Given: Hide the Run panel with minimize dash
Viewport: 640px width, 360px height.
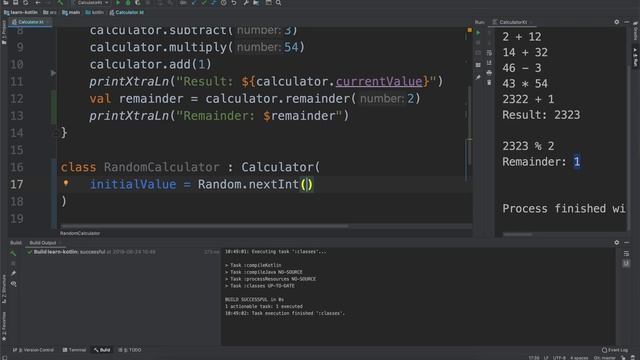Looking at the screenshot, I should coord(627,22).
